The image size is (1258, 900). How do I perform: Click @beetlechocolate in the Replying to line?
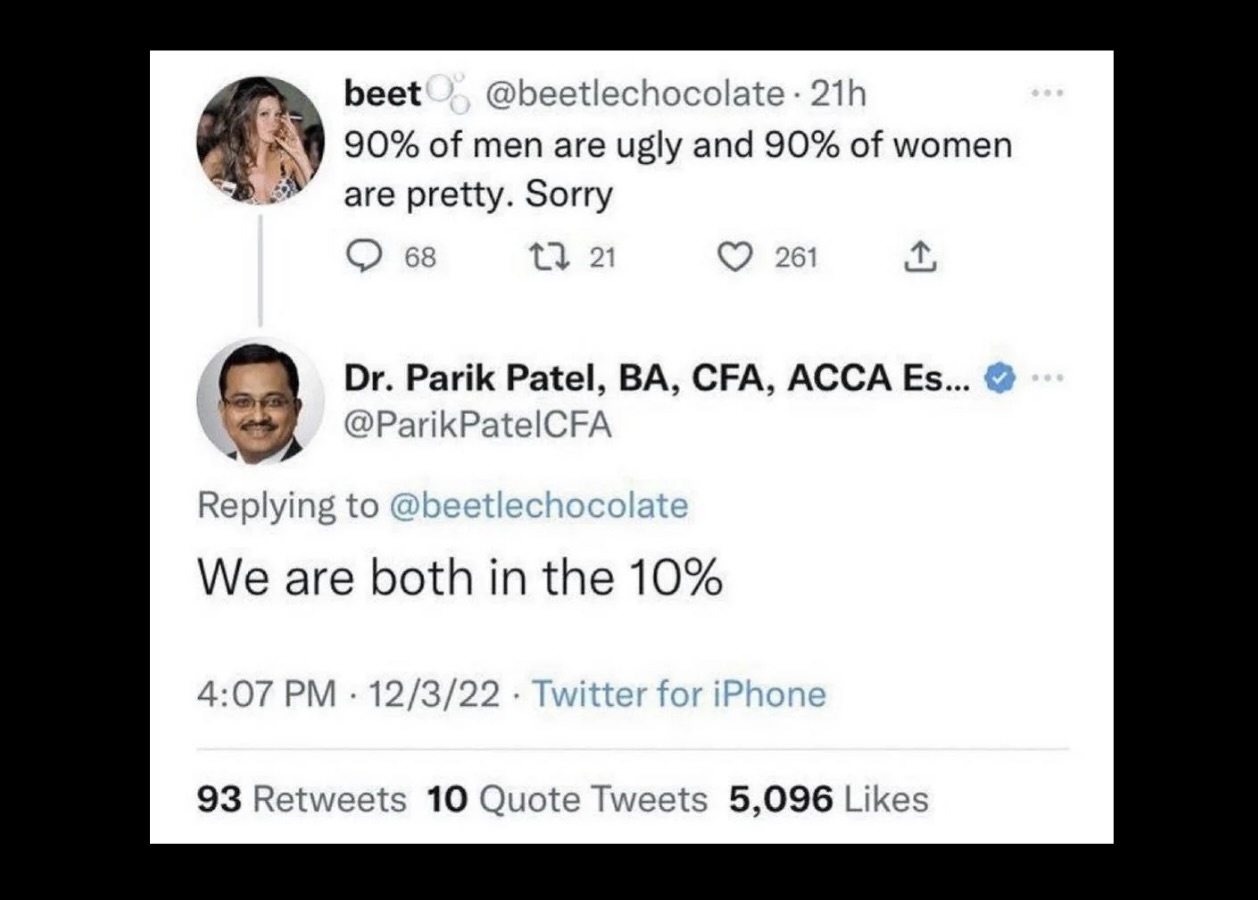pyautogui.click(x=536, y=506)
